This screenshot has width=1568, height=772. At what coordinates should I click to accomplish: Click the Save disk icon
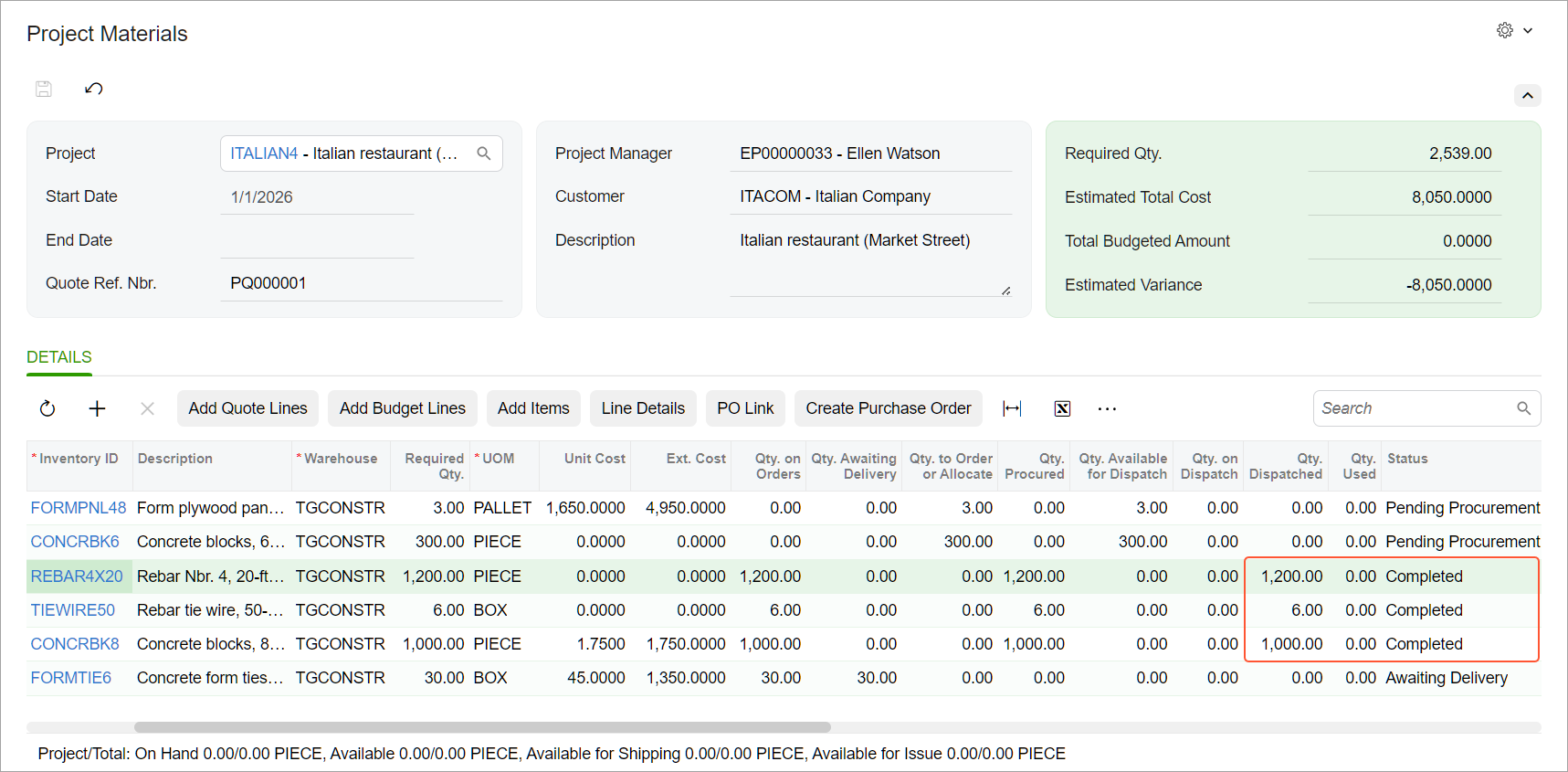[44, 89]
